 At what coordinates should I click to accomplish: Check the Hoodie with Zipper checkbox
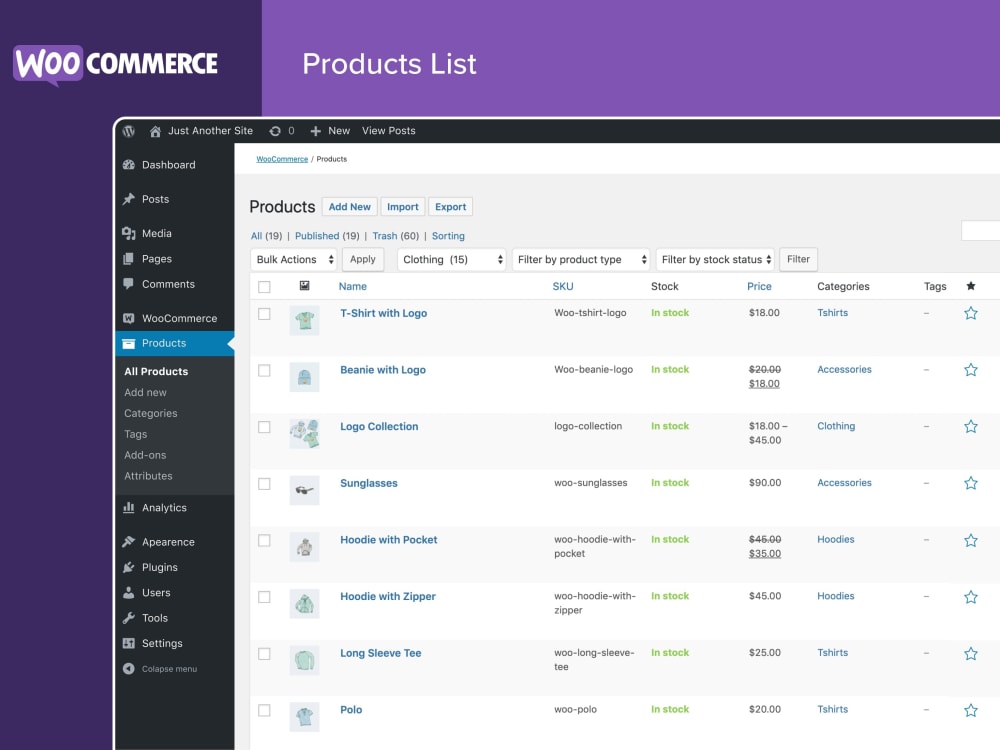click(264, 597)
